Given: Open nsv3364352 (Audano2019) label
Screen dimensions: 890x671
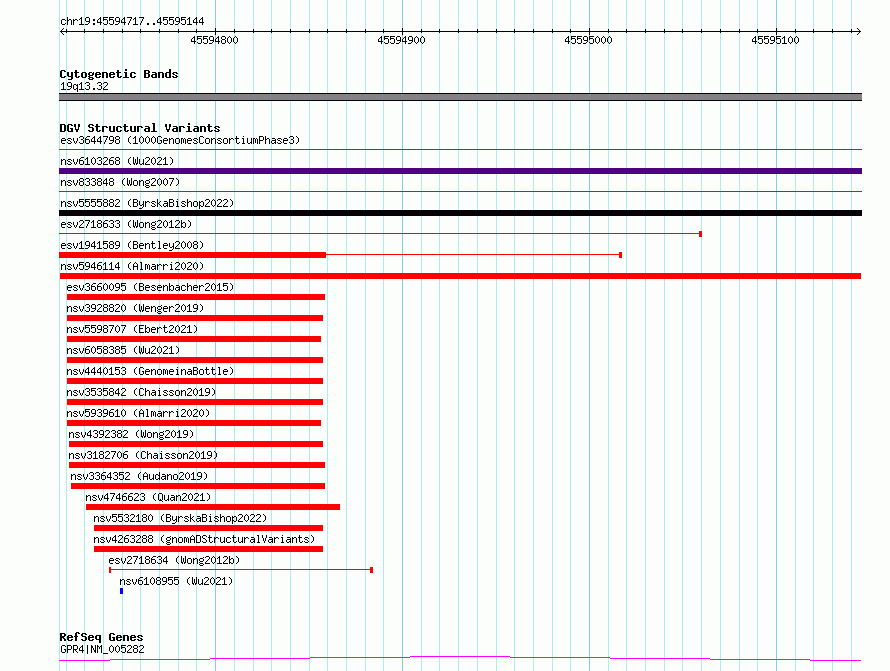Looking at the screenshot, I should click(x=139, y=476).
